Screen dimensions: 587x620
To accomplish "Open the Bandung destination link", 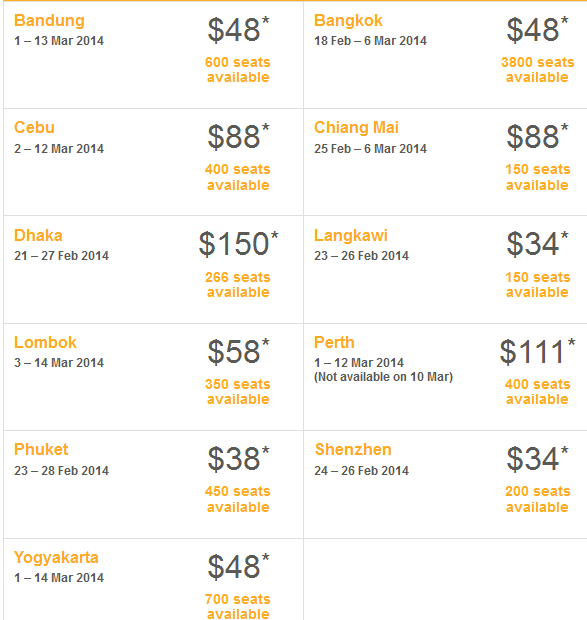I will (x=49, y=21).
